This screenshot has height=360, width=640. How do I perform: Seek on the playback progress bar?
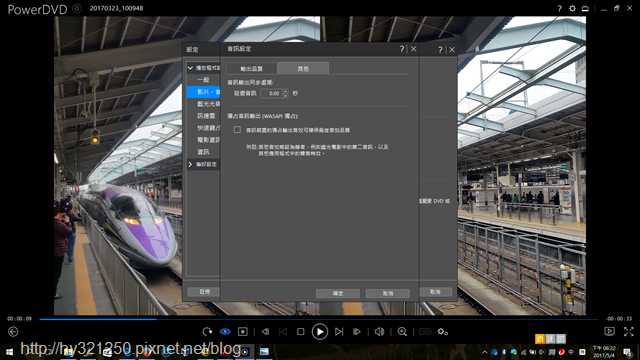tap(318, 319)
